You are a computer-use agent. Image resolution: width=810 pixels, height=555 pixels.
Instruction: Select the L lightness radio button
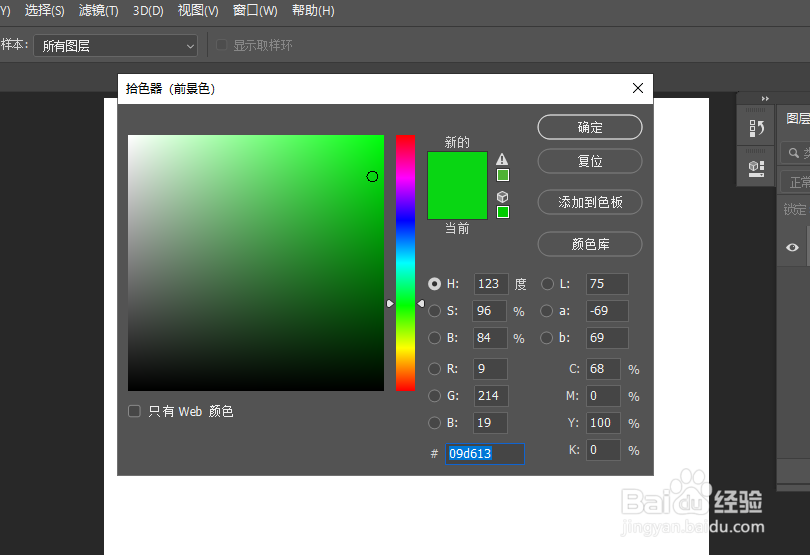[547, 284]
